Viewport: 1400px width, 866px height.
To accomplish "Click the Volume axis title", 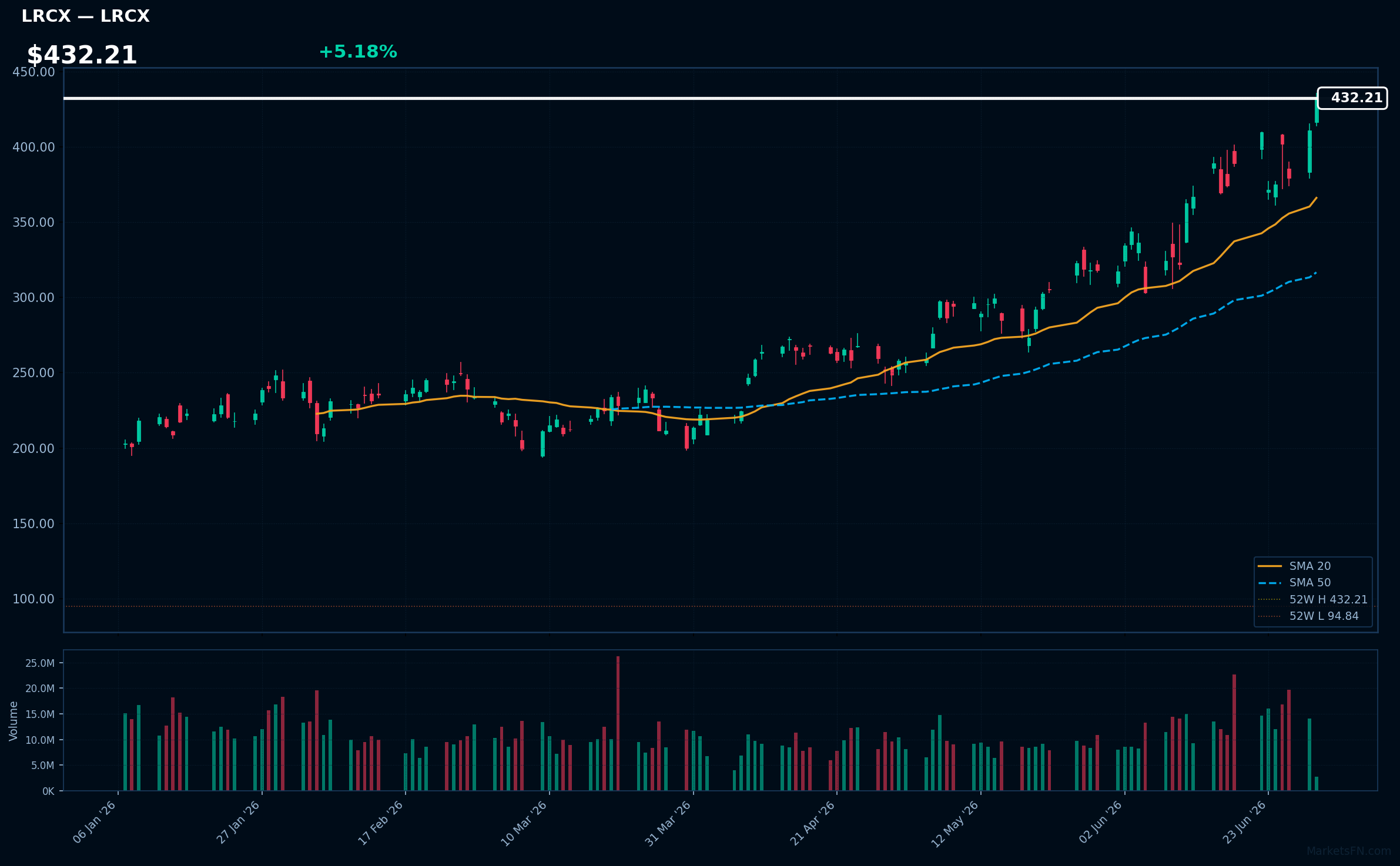I will tap(13, 721).
